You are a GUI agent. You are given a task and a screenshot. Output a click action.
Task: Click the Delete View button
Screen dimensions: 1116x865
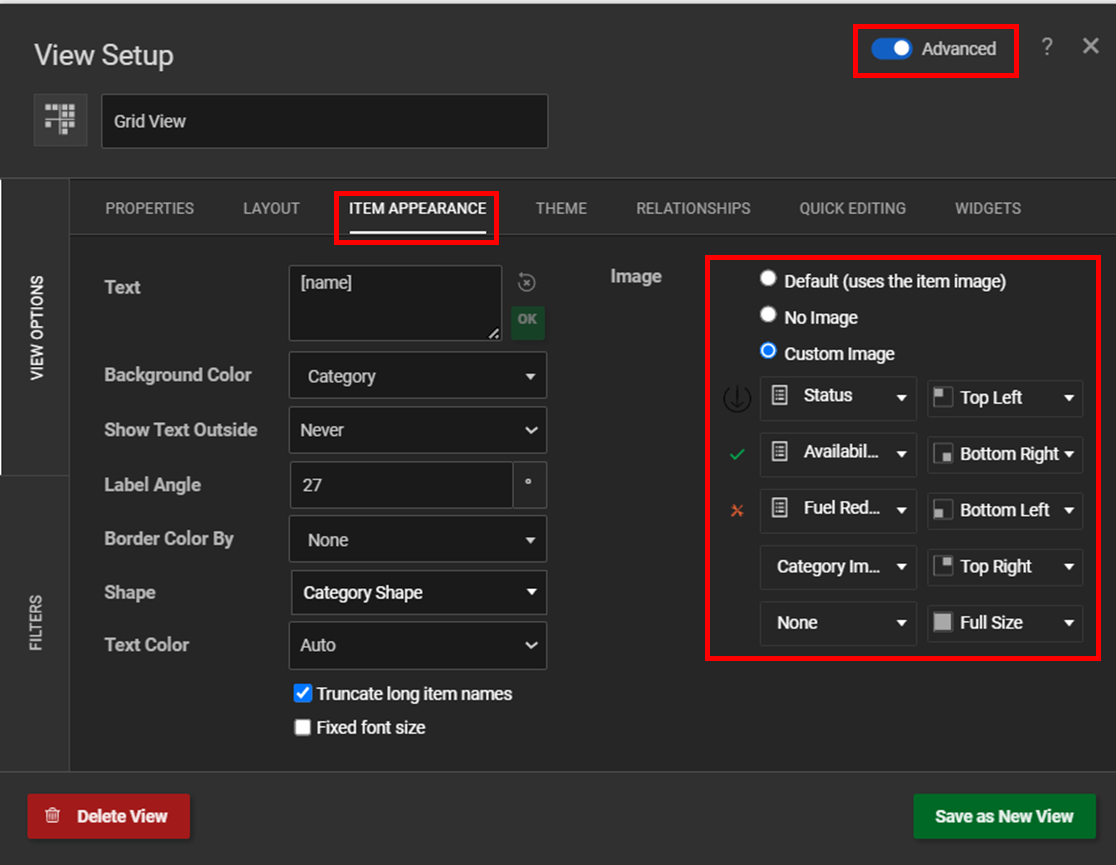tap(109, 816)
